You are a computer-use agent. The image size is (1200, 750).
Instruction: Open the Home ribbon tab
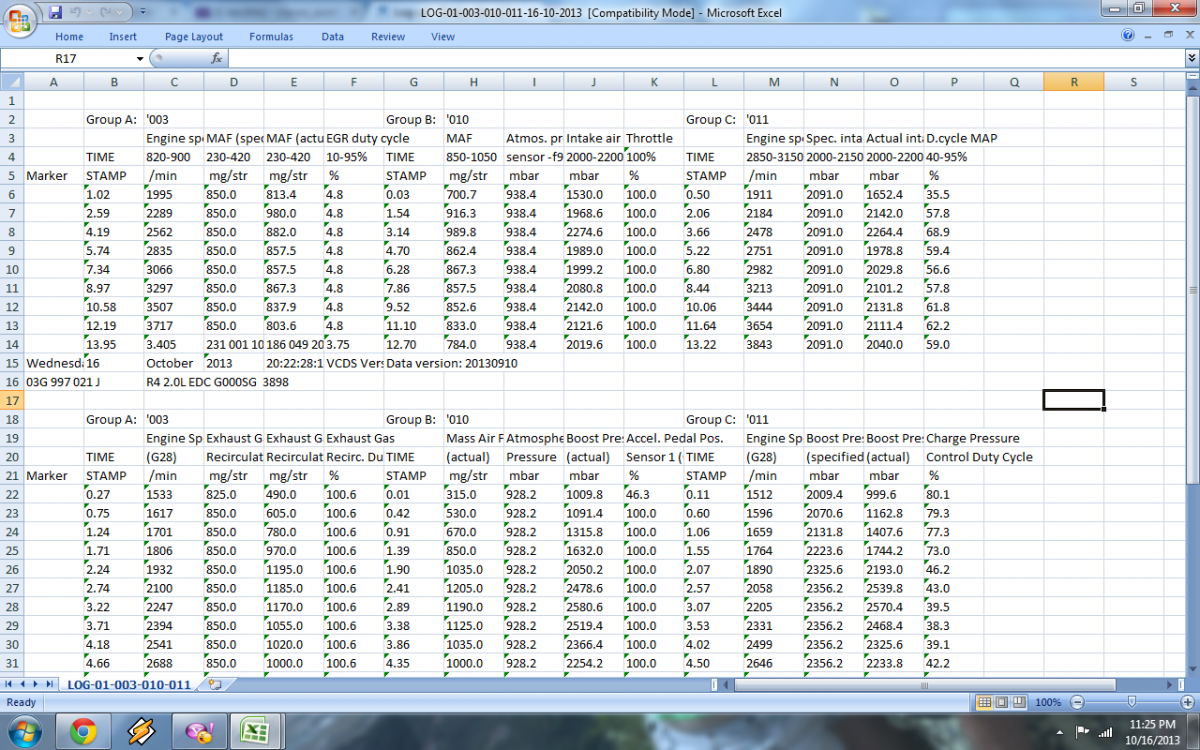coord(69,37)
